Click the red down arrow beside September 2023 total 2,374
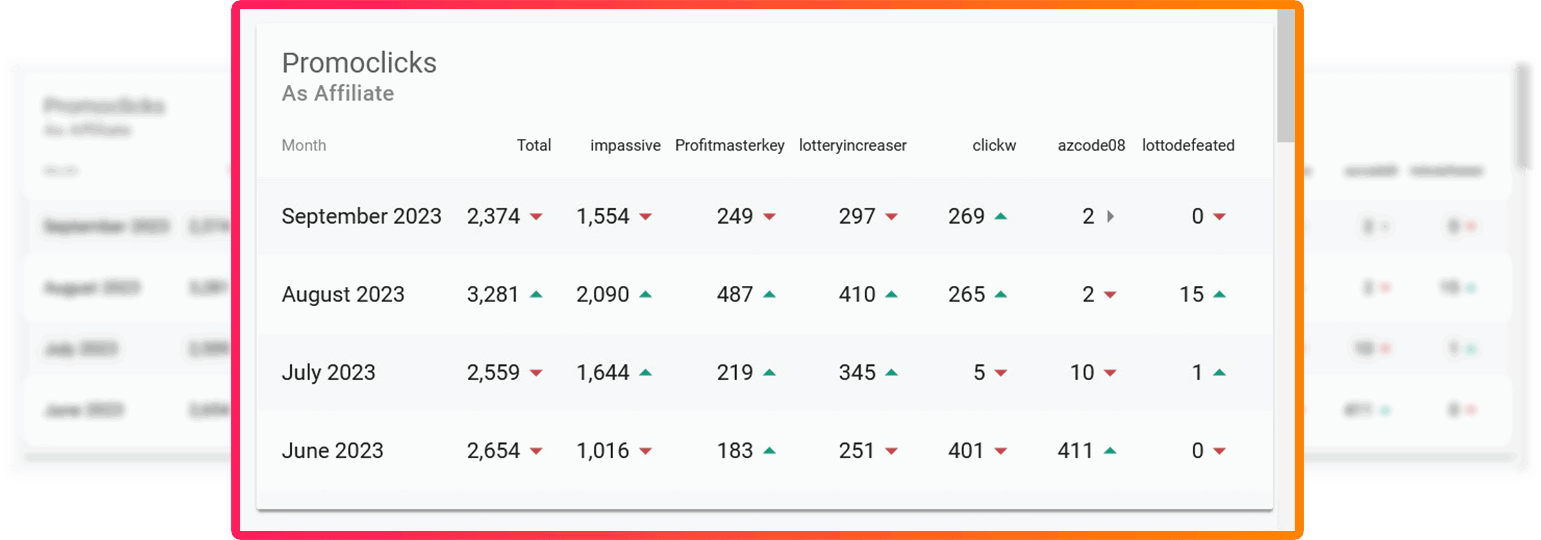 [x=536, y=217]
